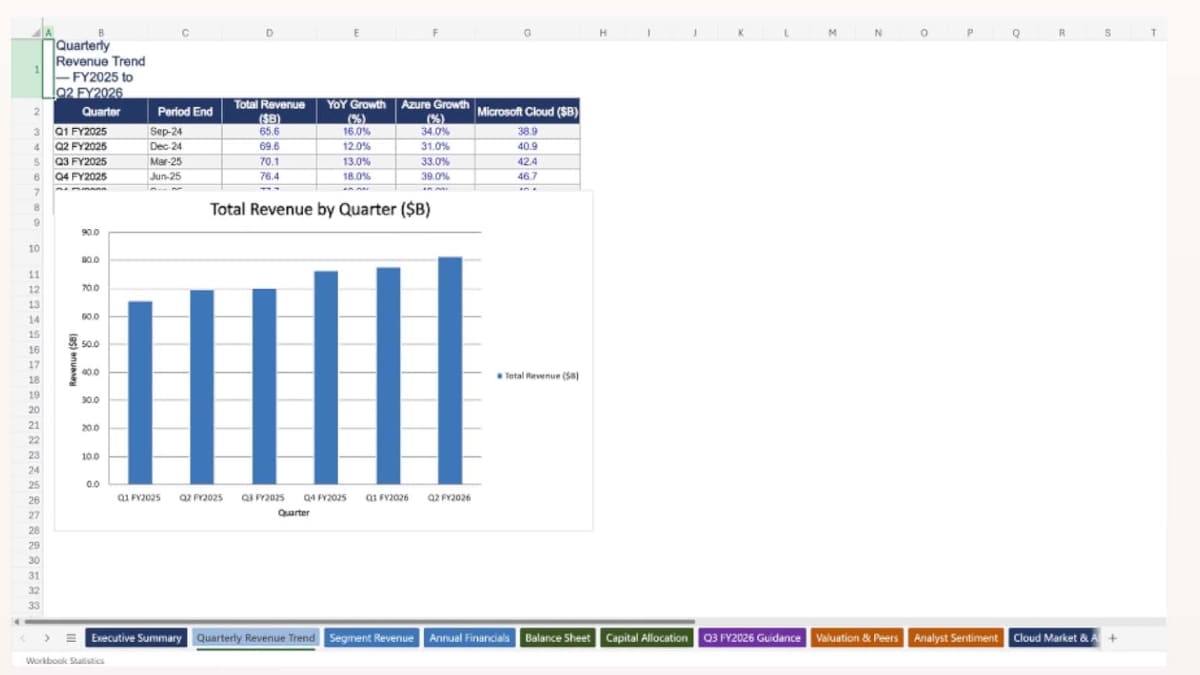Click the 39.0% Azure growth cell

(435, 176)
